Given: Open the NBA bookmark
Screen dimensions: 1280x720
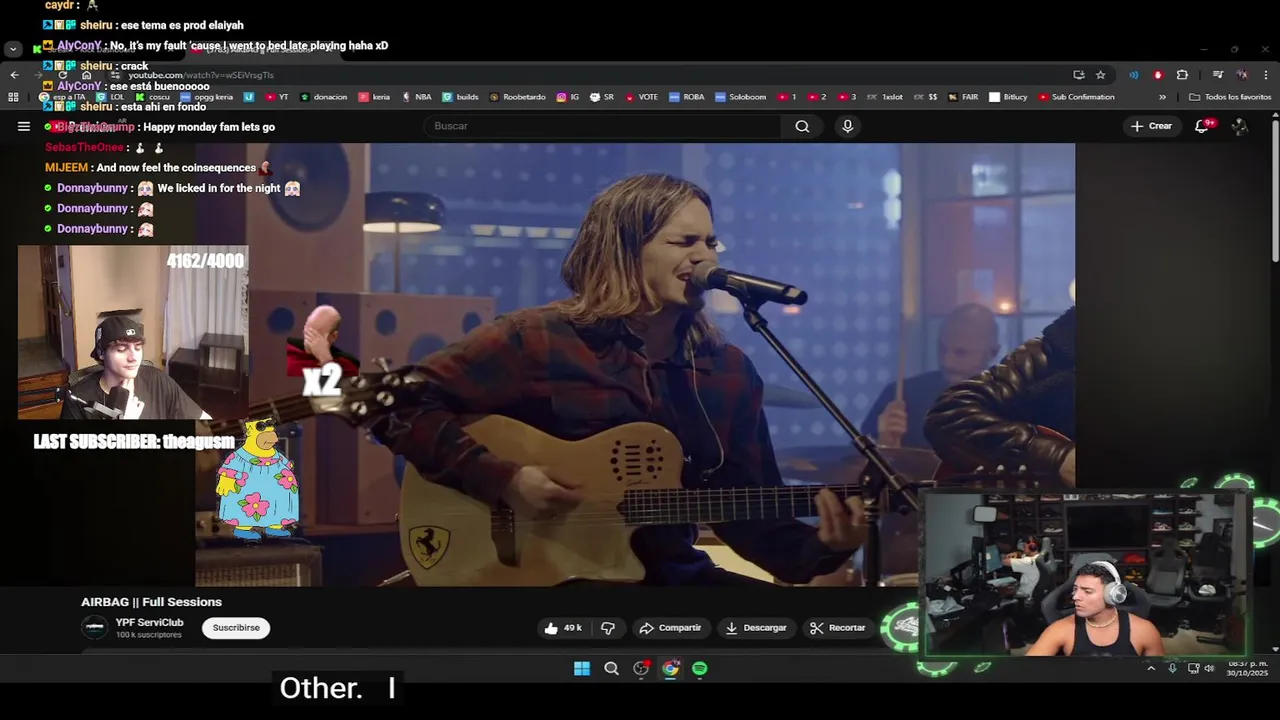Looking at the screenshot, I should click(416, 97).
